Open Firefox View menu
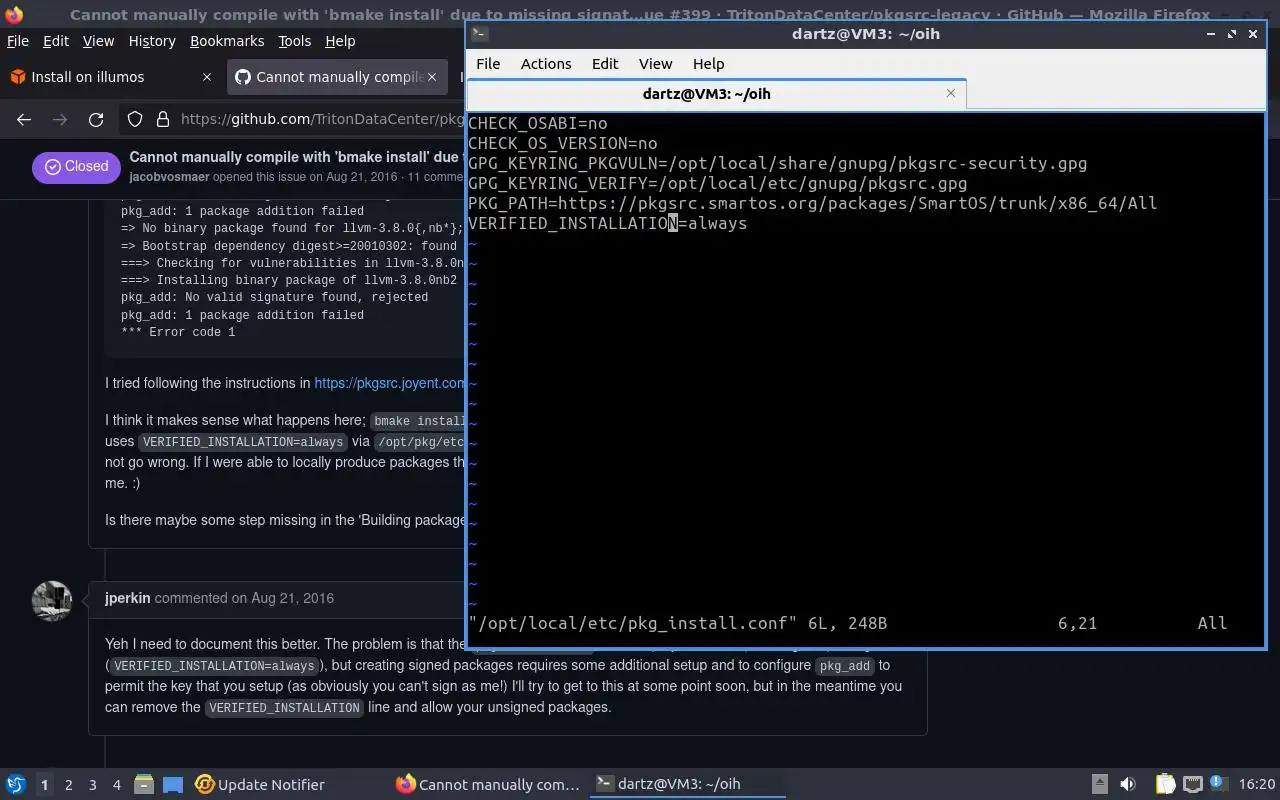1280x800 pixels. click(x=98, y=41)
